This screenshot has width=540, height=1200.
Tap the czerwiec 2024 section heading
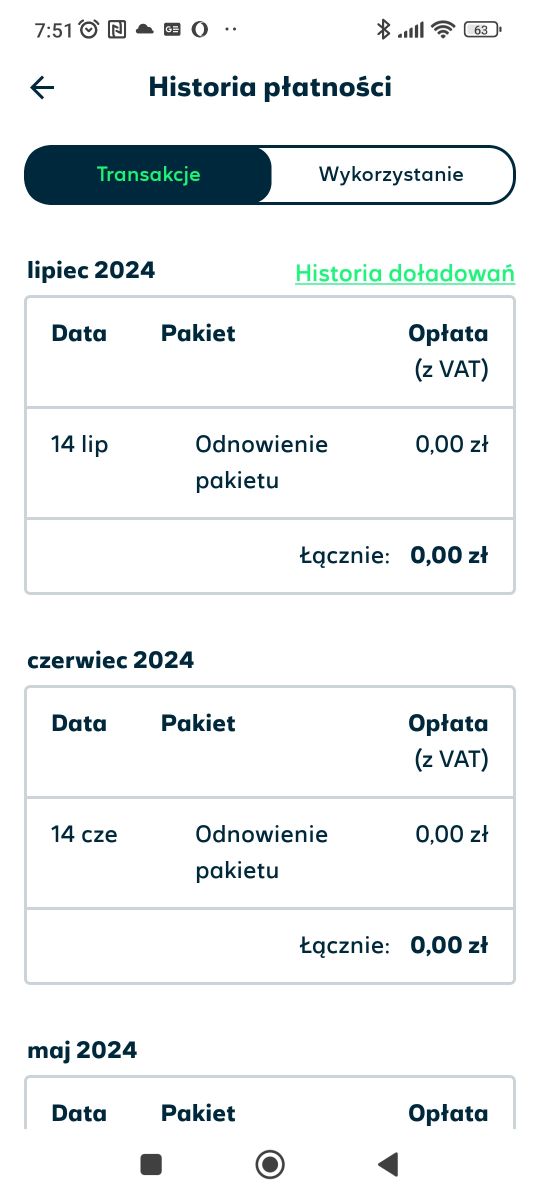click(111, 660)
